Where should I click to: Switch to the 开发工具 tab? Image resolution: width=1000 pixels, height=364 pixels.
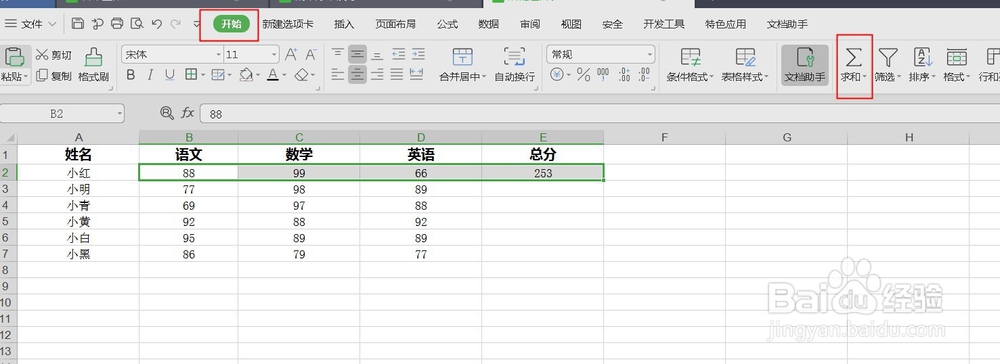tap(664, 24)
